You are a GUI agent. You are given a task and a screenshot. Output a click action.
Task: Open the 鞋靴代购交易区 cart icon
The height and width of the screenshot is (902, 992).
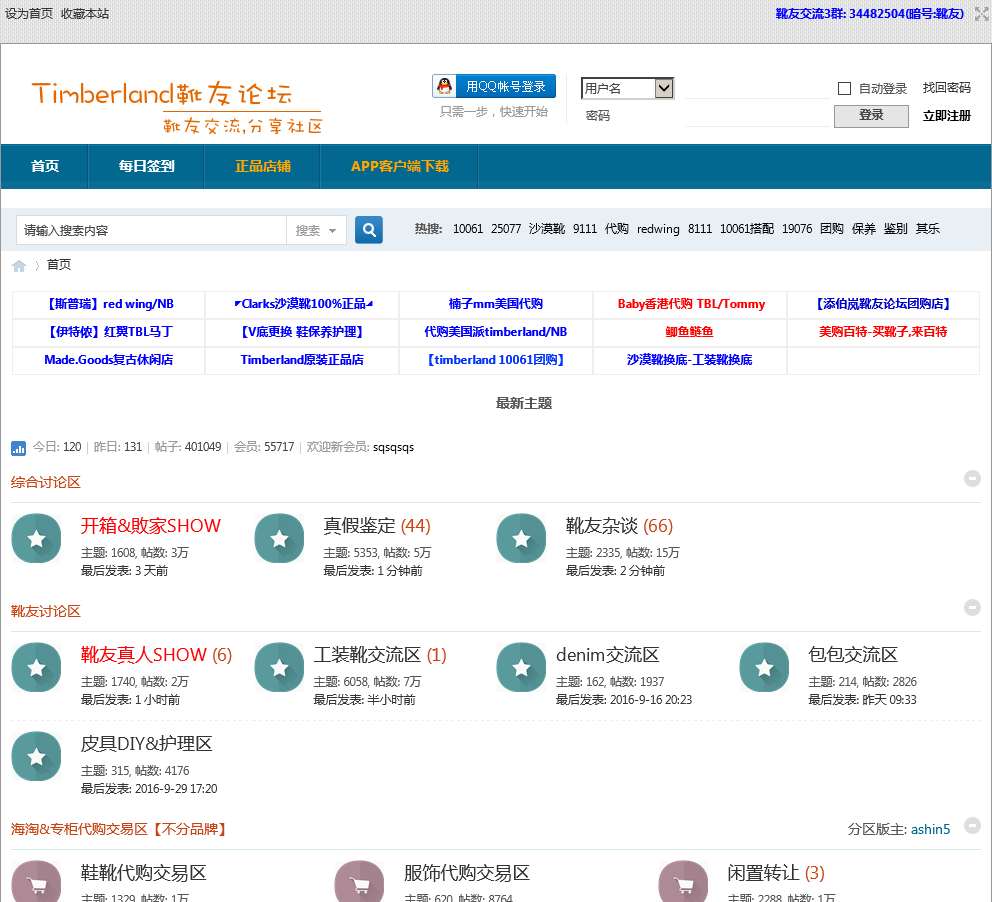[37, 881]
